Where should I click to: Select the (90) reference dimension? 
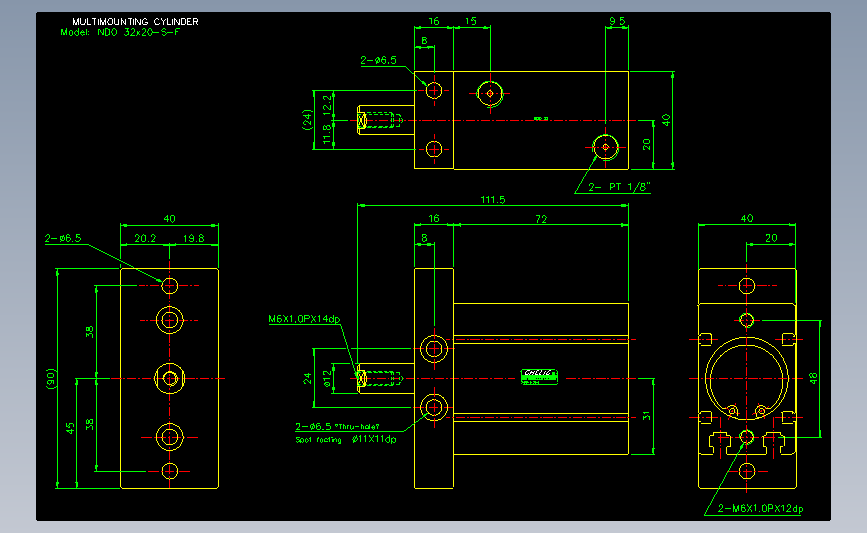click(x=51, y=379)
